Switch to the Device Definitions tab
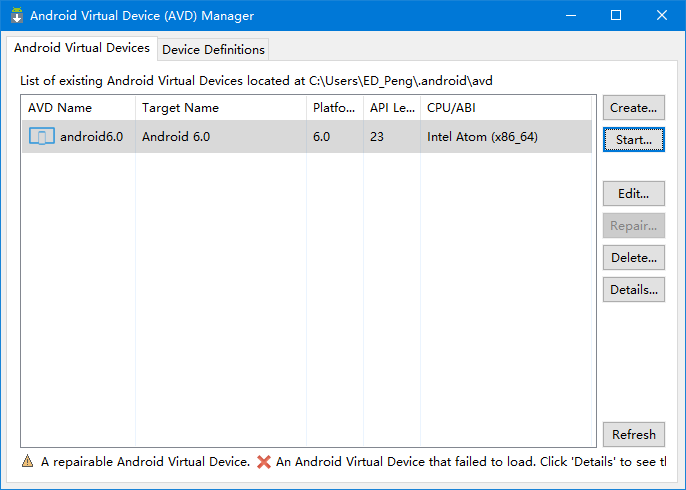Screen dimensions: 686x490 coord(213,49)
